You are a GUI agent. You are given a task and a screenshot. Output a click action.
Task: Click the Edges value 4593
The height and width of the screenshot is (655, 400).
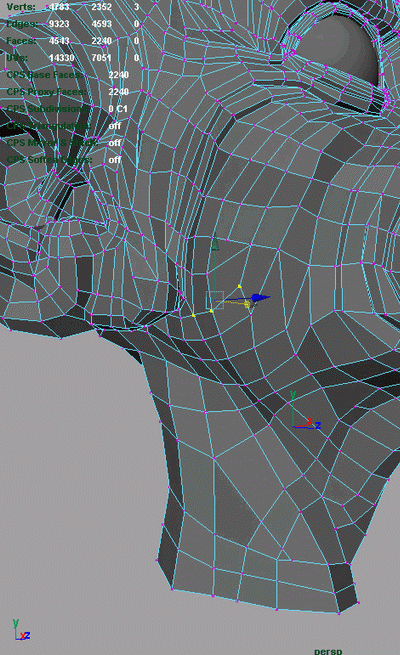point(101,24)
